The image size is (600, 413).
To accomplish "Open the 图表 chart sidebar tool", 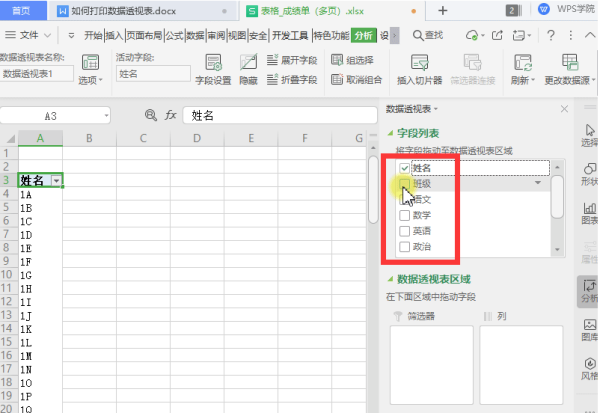I will [589, 214].
